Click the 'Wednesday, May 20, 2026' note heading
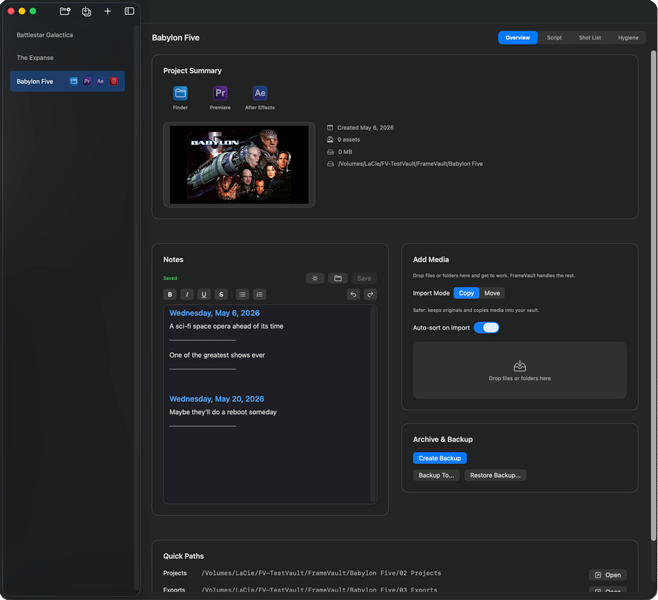Viewport: 658px width, 600px height. coord(217,399)
